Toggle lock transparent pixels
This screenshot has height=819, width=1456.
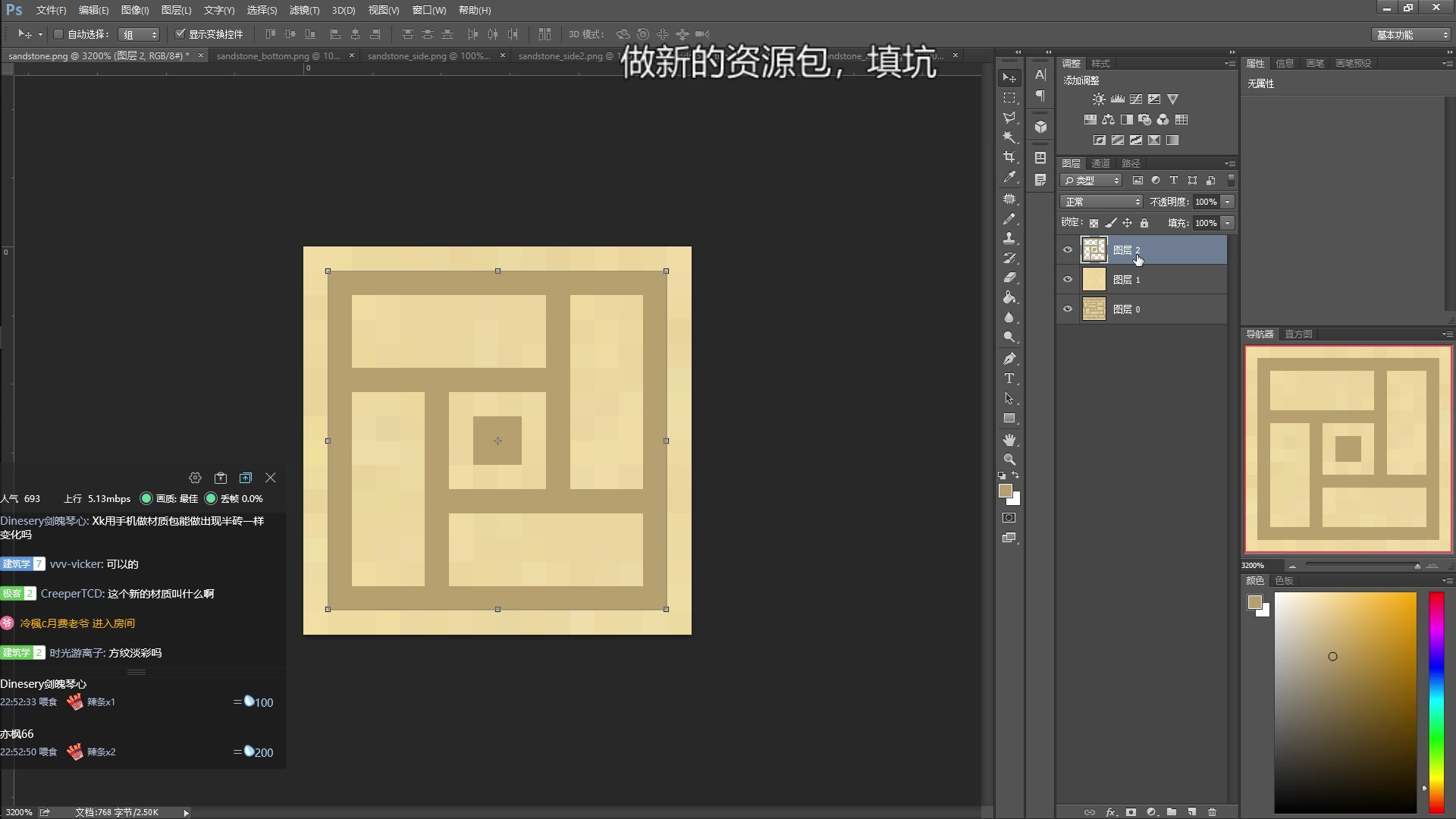(x=1094, y=223)
